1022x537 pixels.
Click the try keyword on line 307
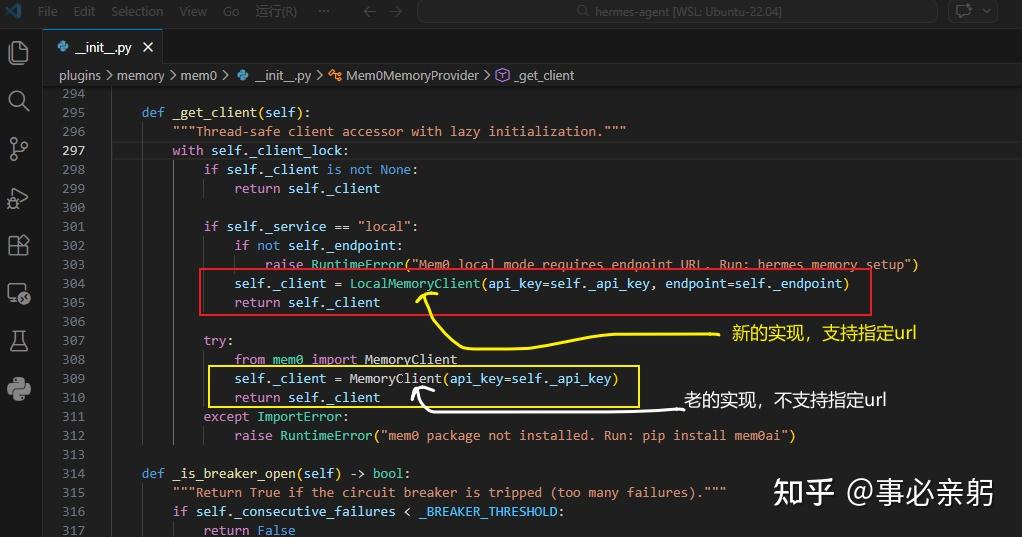pyautogui.click(x=214, y=341)
